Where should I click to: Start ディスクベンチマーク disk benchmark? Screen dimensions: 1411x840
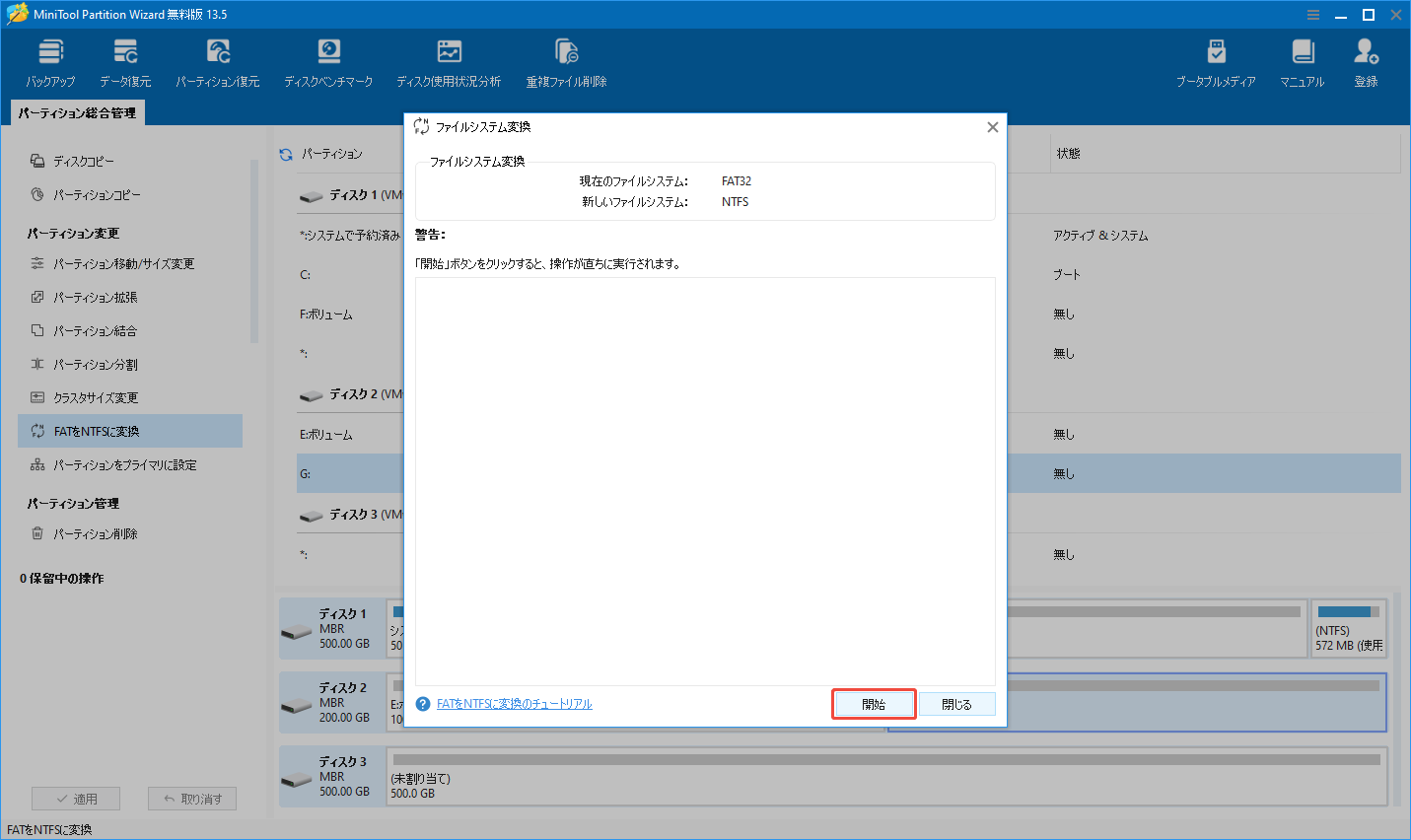tap(328, 61)
